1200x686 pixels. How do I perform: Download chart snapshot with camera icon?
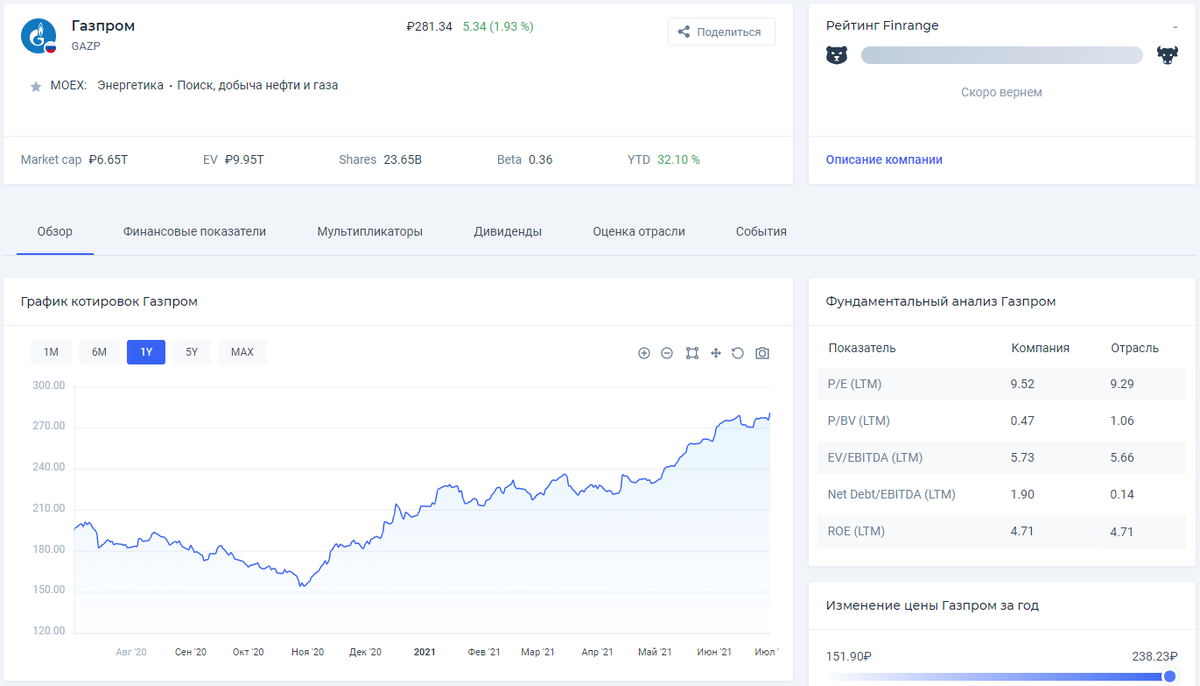coord(762,353)
